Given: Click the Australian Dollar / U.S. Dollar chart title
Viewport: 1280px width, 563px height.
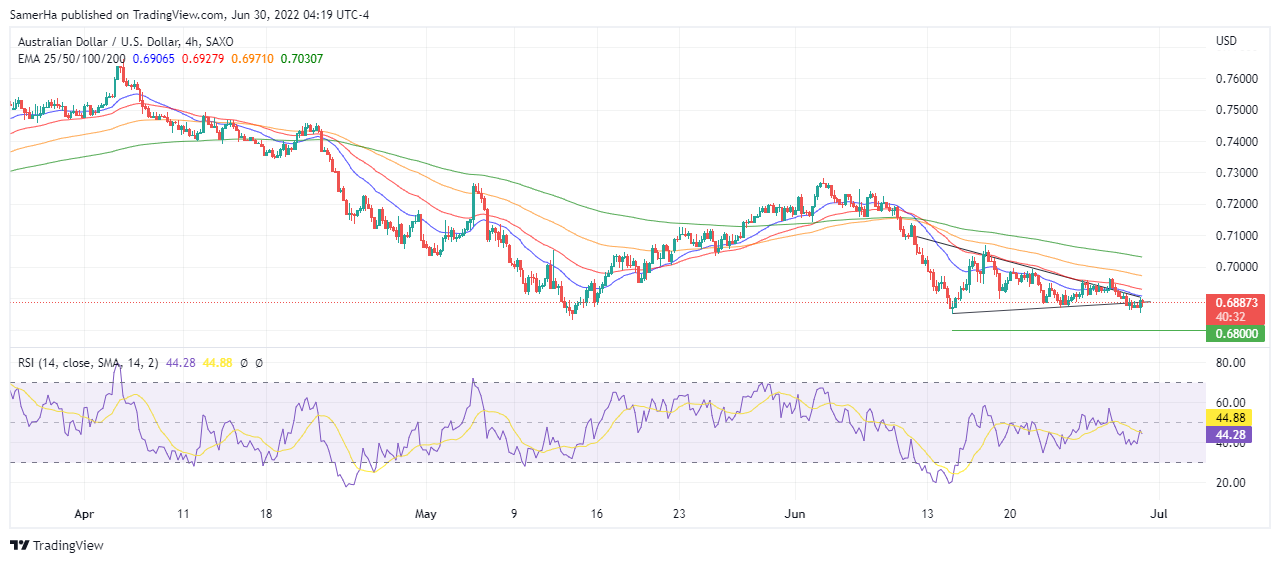Looking at the screenshot, I should pyautogui.click(x=108, y=42).
